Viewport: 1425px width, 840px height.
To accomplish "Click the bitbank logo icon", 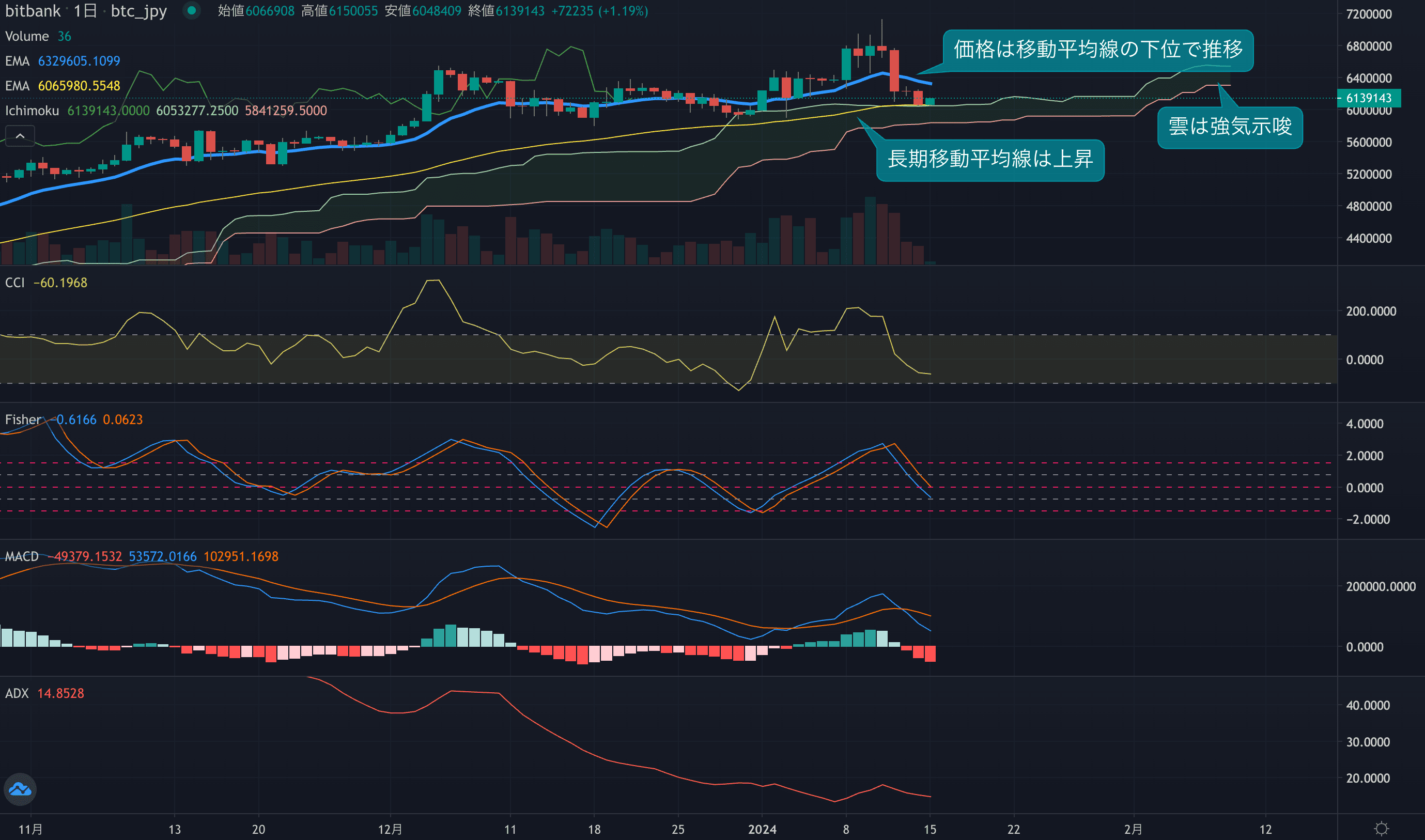I will click(20, 789).
